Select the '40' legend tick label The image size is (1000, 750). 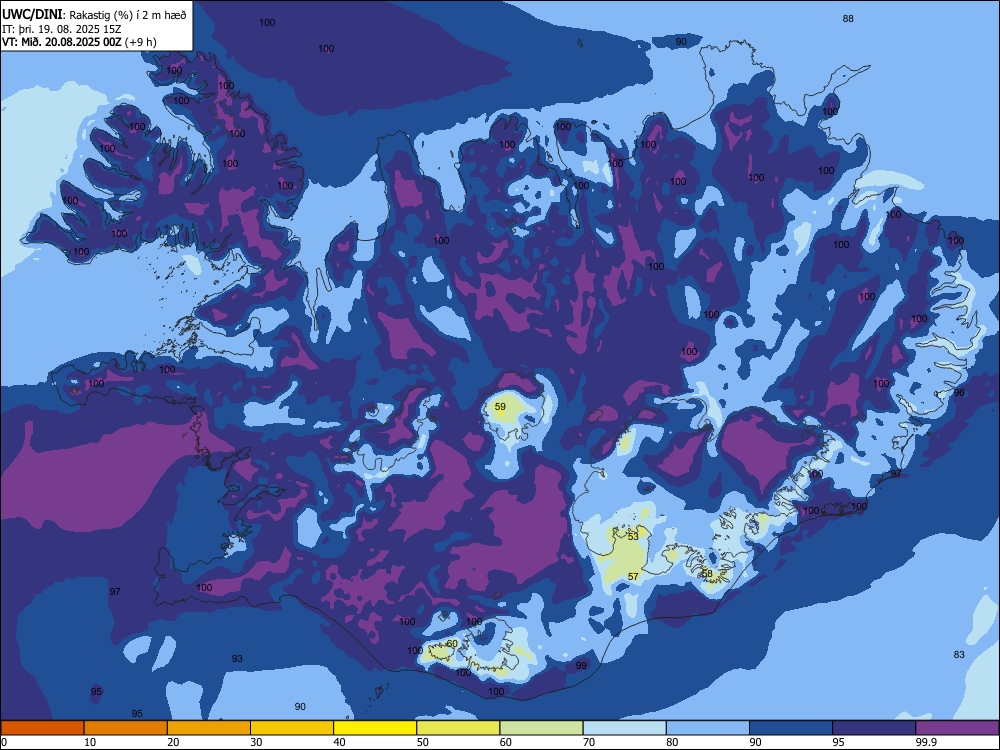(339, 742)
